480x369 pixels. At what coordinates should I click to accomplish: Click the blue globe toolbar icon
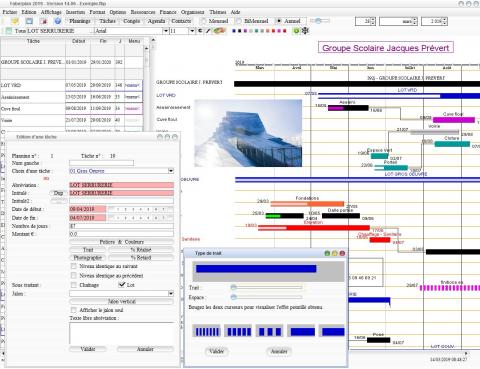pyautogui.click(x=58, y=21)
